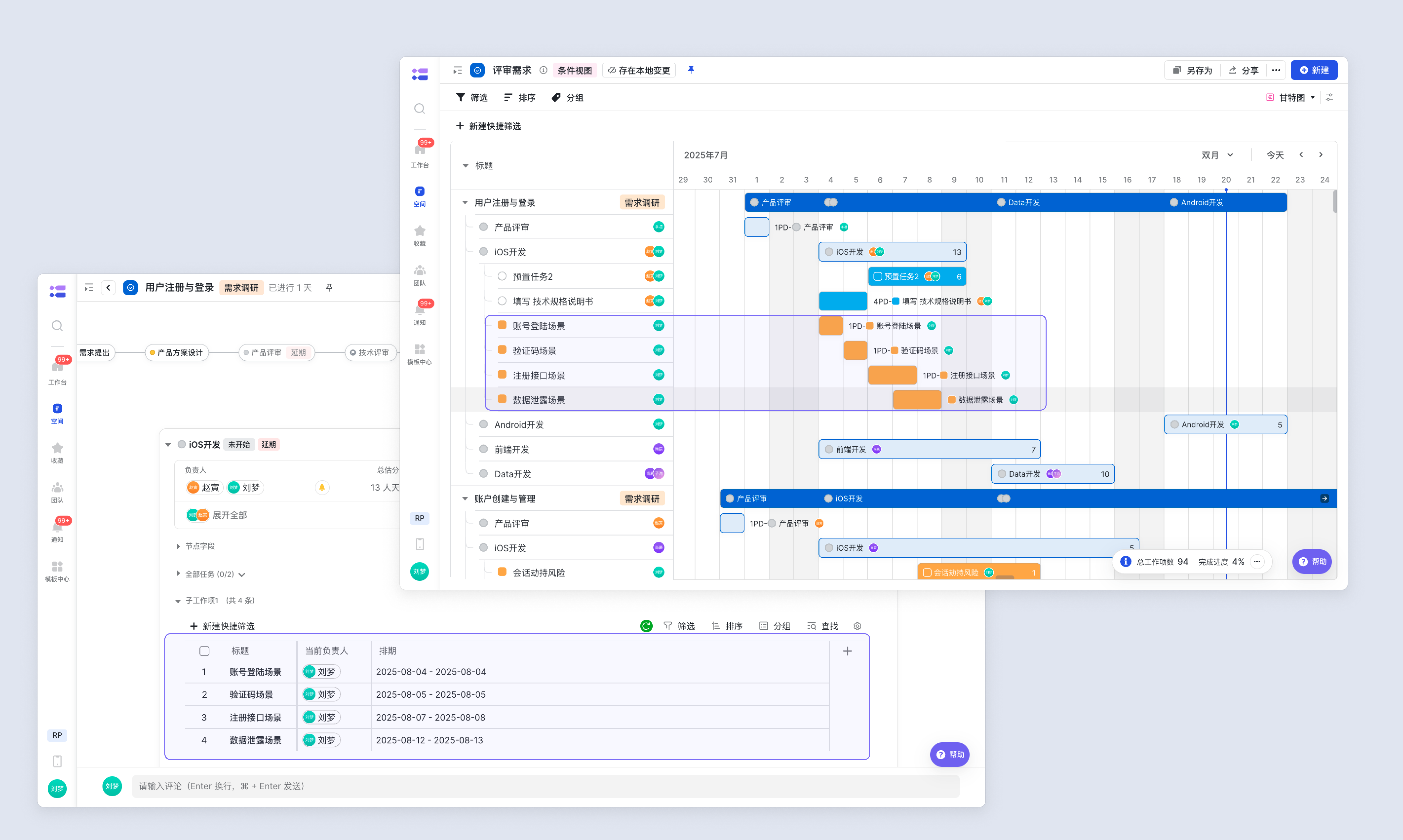Click the bell reminder icon in iOS开发 card
This screenshot has width=1403, height=840.
(x=322, y=487)
